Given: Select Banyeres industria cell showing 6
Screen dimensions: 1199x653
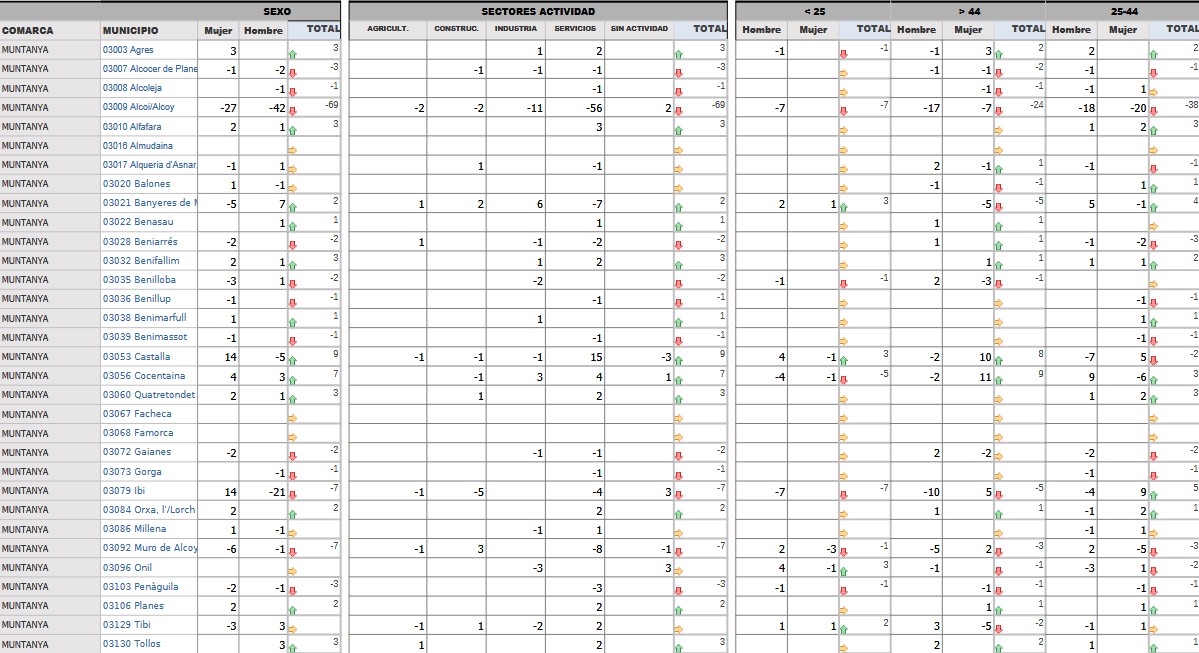Looking at the screenshot, I should pyautogui.click(x=515, y=204).
